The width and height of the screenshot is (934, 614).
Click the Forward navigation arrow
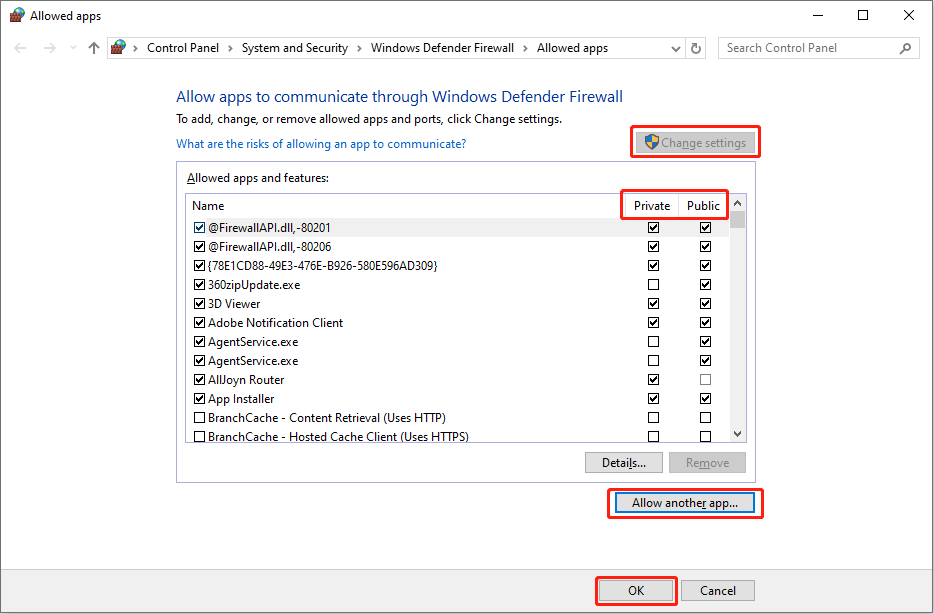[x=49, y=48]
